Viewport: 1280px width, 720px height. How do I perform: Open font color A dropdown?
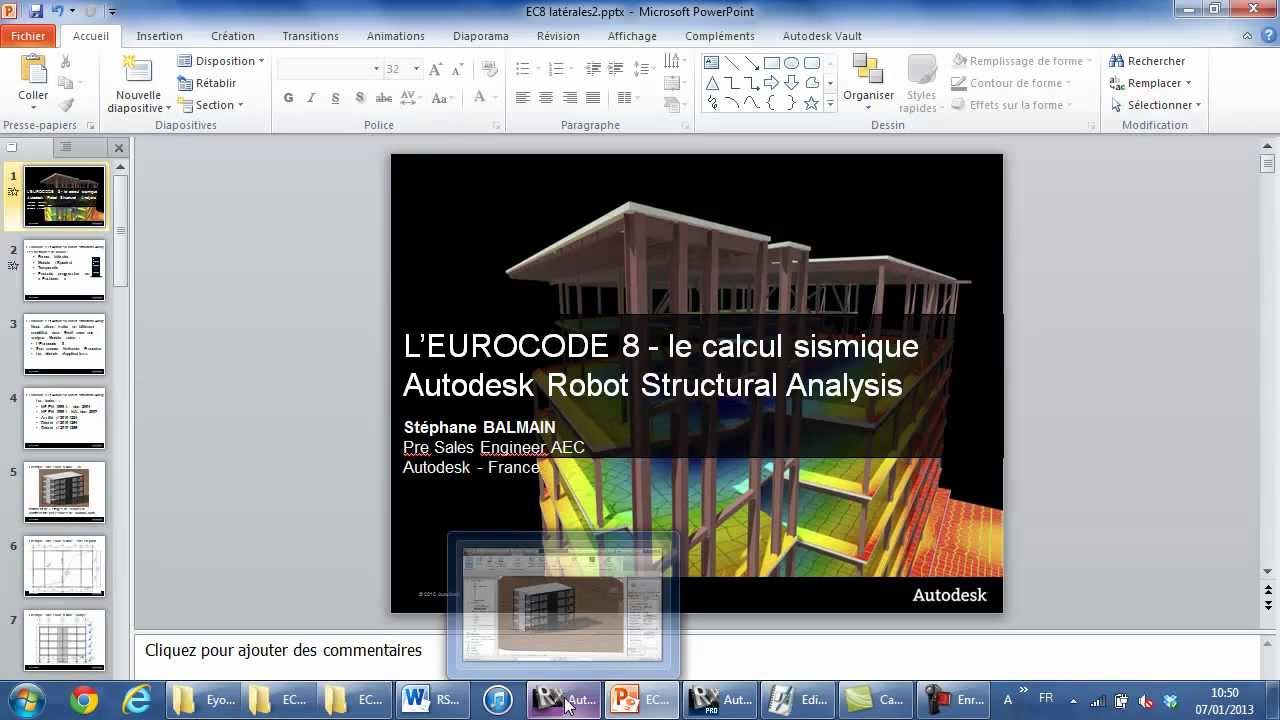click(x=485, y=98)
